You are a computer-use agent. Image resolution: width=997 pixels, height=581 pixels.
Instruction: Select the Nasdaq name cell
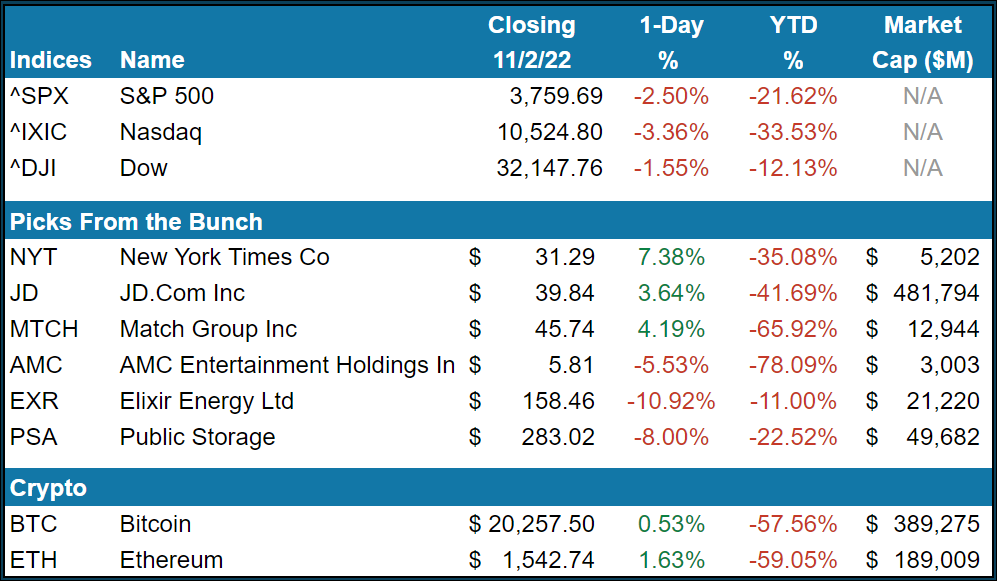tap(160, 132)
